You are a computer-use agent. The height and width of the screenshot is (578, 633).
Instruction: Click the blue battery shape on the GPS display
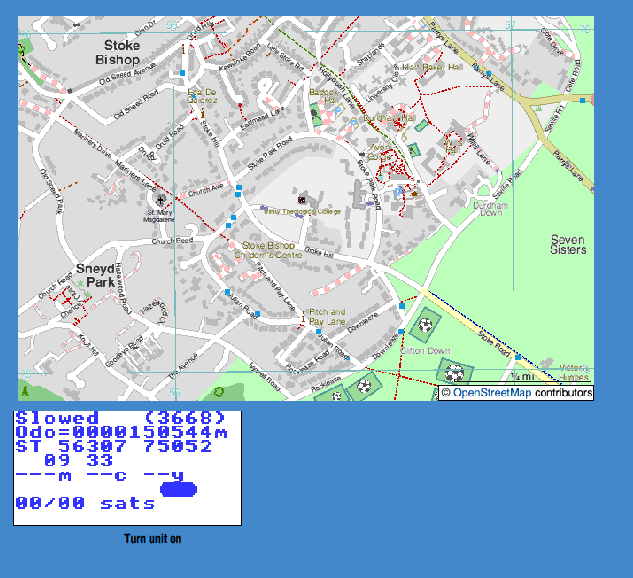point(178,490)
